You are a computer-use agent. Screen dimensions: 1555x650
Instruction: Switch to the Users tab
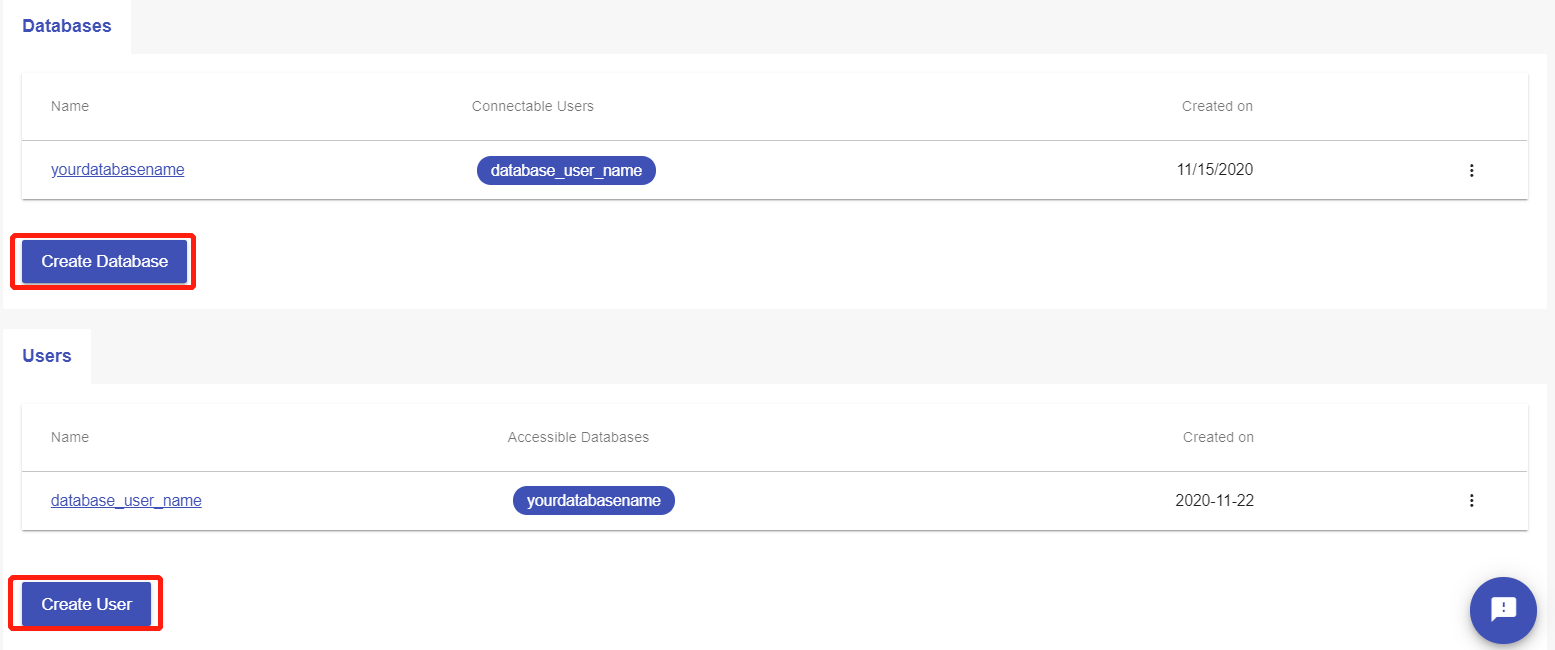(x=46, y=356)
